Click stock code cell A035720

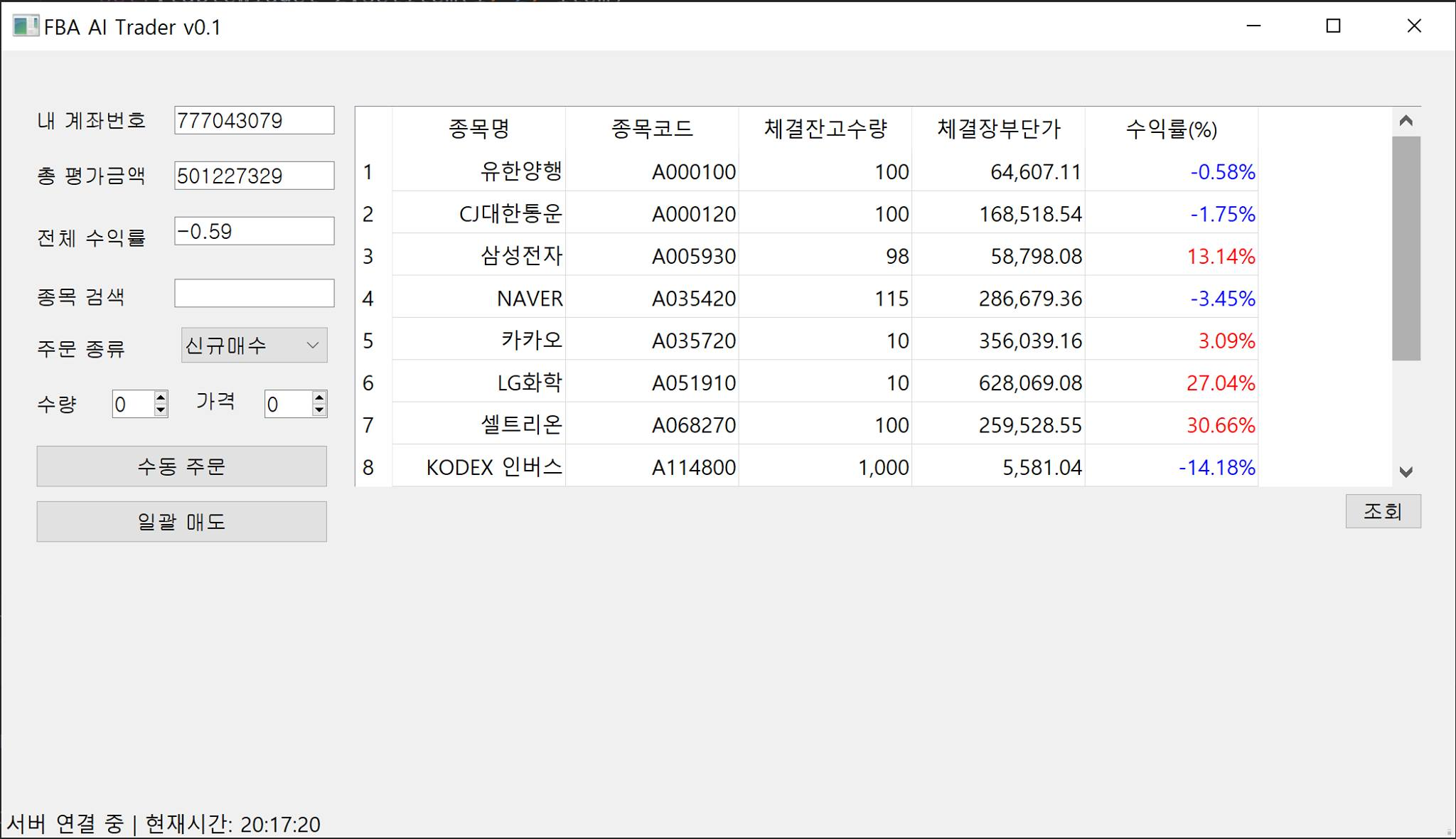point(652,341)
